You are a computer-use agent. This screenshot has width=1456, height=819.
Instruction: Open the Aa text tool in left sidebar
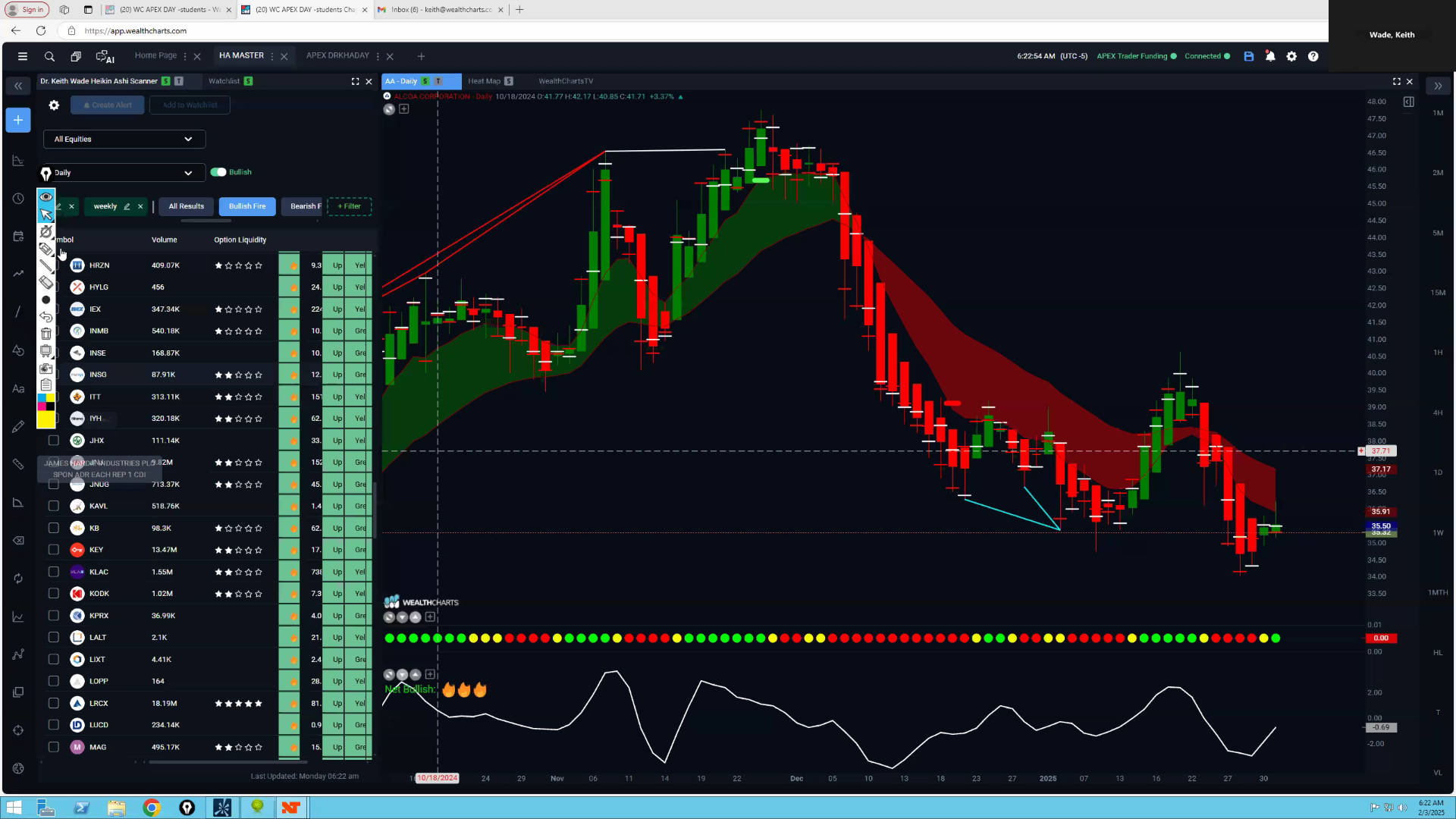pos(18,389)
